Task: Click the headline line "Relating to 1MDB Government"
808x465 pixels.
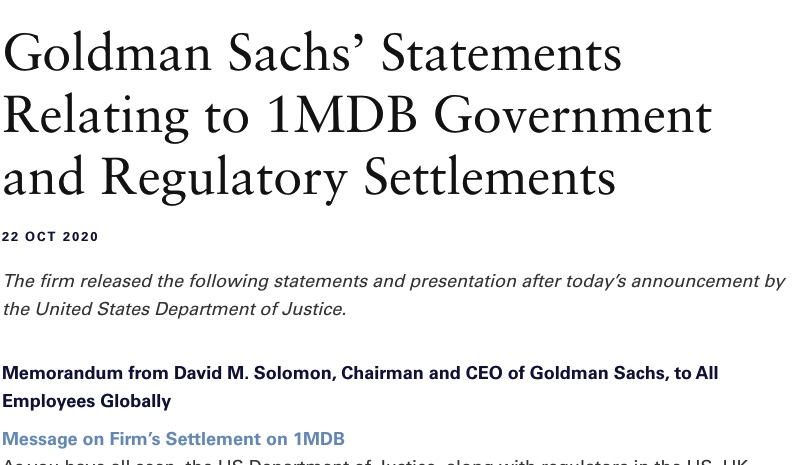Action: [x=358, y=117]
